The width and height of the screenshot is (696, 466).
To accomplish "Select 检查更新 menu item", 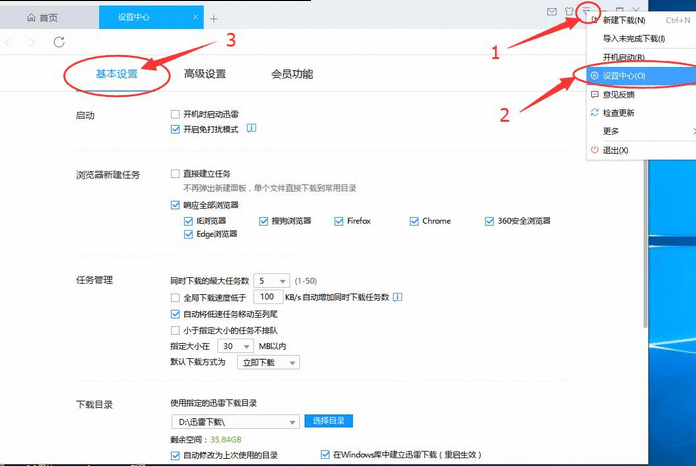I will click(x=641, y=113).
